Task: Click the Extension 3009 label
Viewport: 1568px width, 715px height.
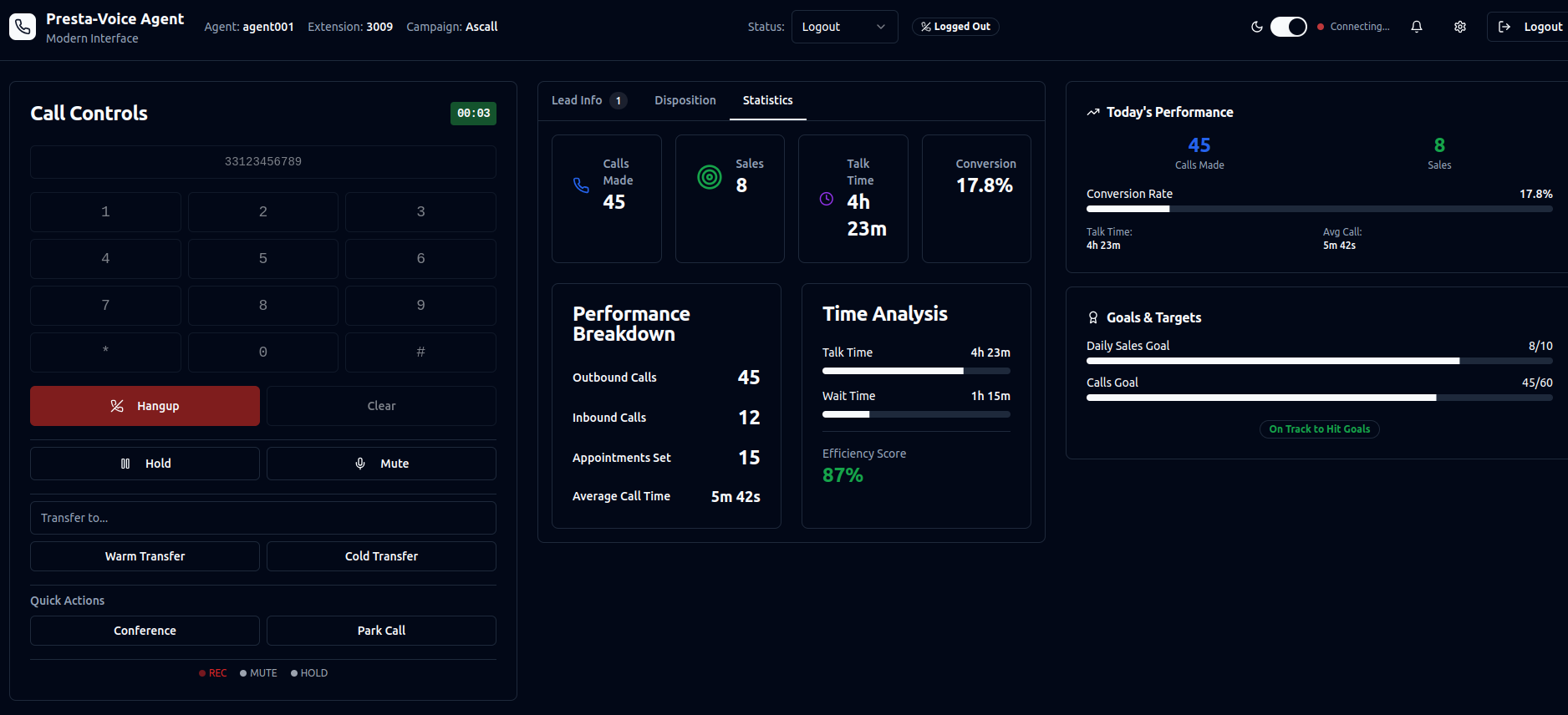Action: coord(350,27)
